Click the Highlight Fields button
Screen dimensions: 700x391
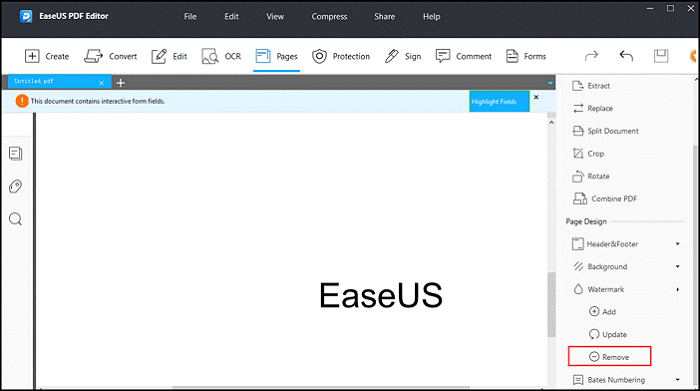pyautogui.click(x=499, y=102)
